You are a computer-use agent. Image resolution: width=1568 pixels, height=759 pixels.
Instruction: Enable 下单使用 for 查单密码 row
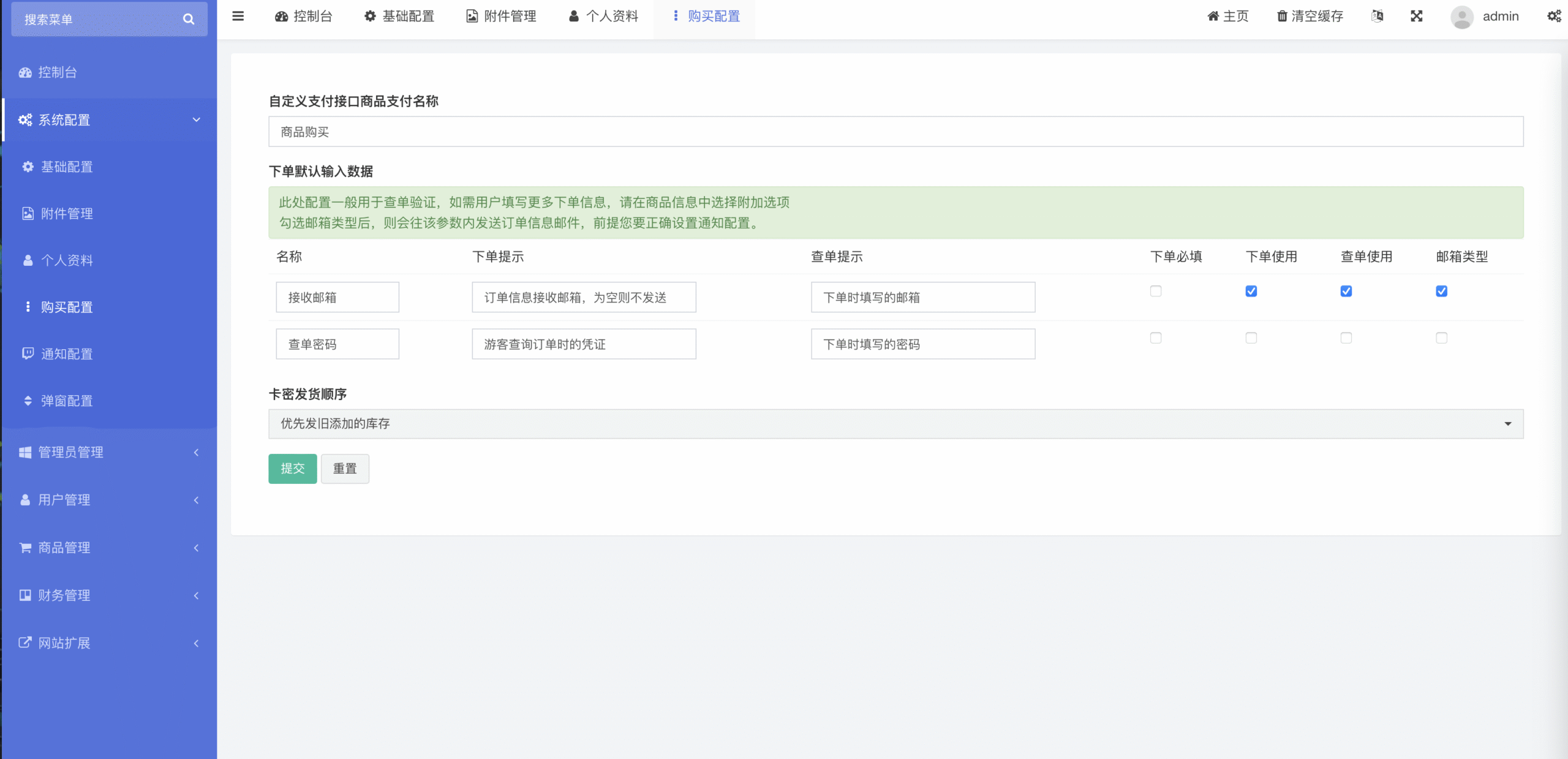point(1251,338)
